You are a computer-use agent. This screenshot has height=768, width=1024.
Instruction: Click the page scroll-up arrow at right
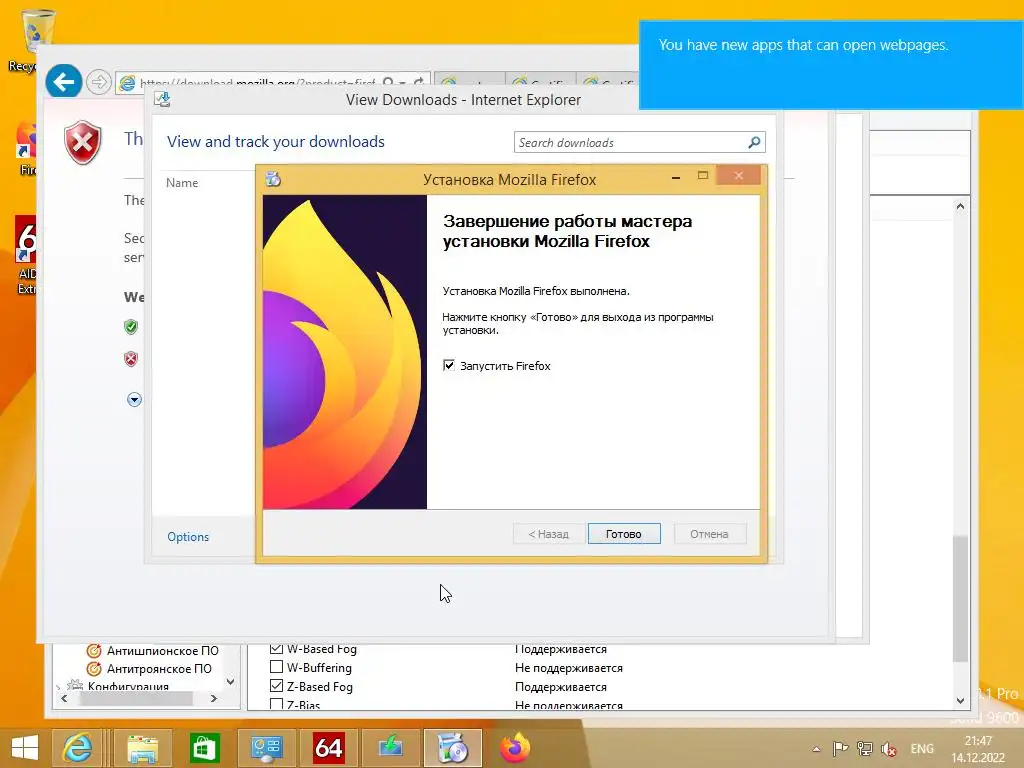point(960,206)
